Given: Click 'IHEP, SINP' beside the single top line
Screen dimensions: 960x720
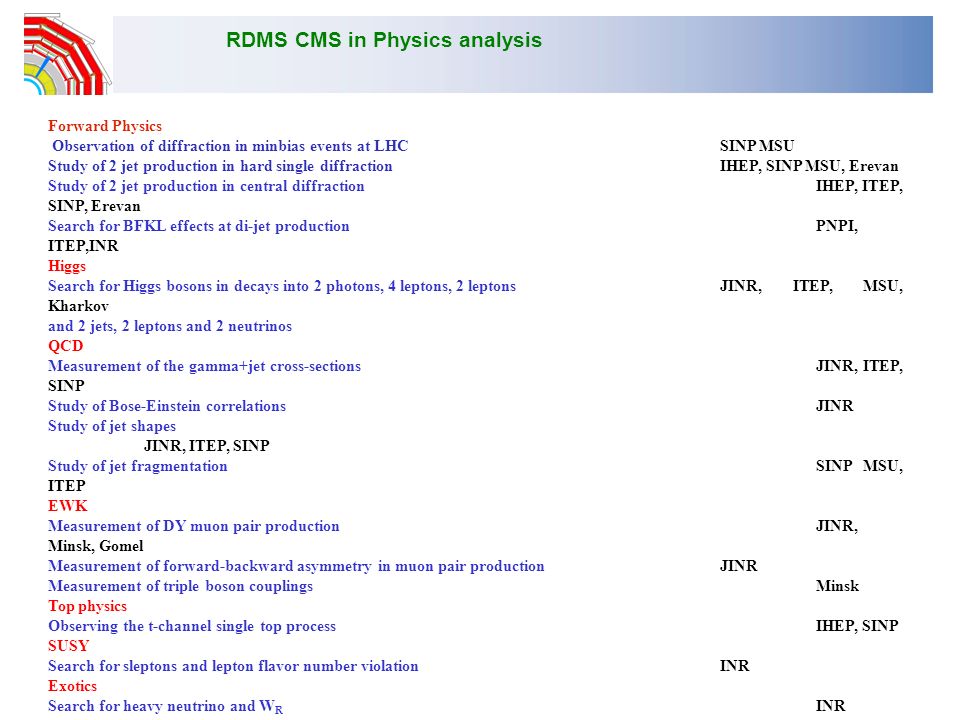Looking at the screenshot, I should 857,626.
